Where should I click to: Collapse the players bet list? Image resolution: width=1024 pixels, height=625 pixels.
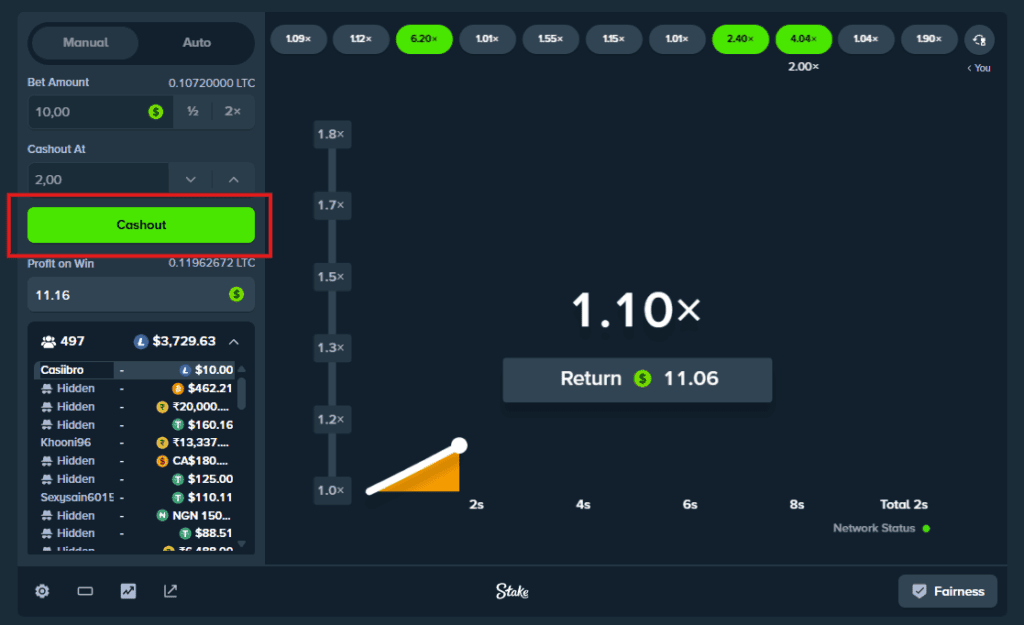[x=234, y=341]
